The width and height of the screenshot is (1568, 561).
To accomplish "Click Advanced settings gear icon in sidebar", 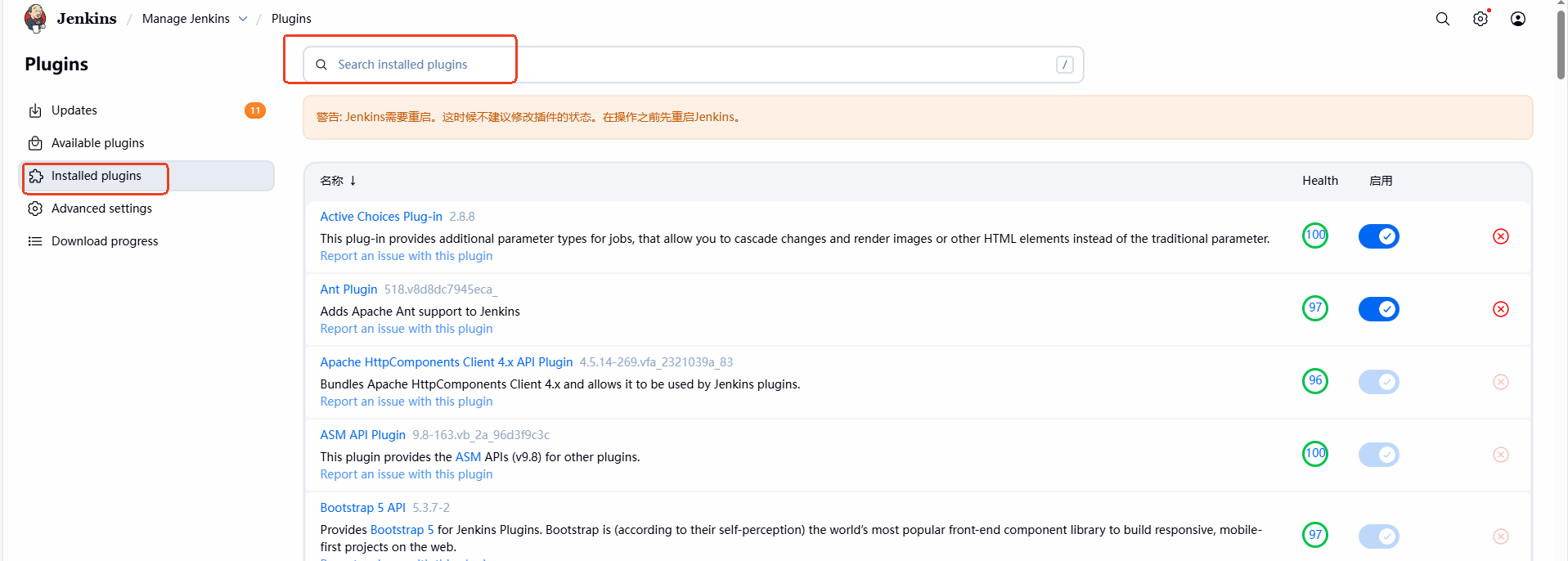I will pyautogui.click(x=35, y=209).
